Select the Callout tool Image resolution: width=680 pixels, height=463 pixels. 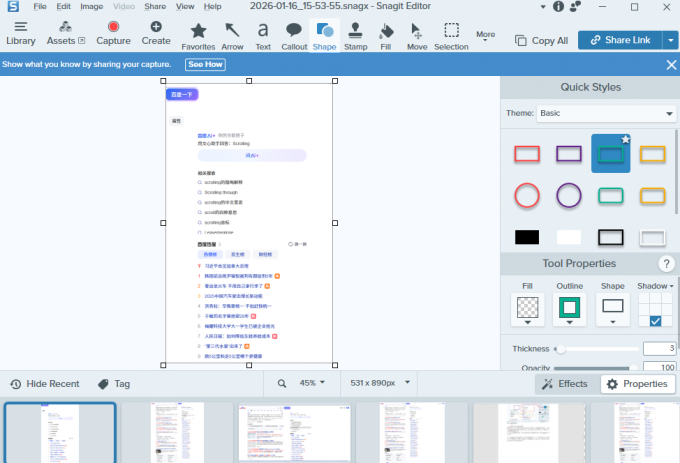click(x=294, y=35)
